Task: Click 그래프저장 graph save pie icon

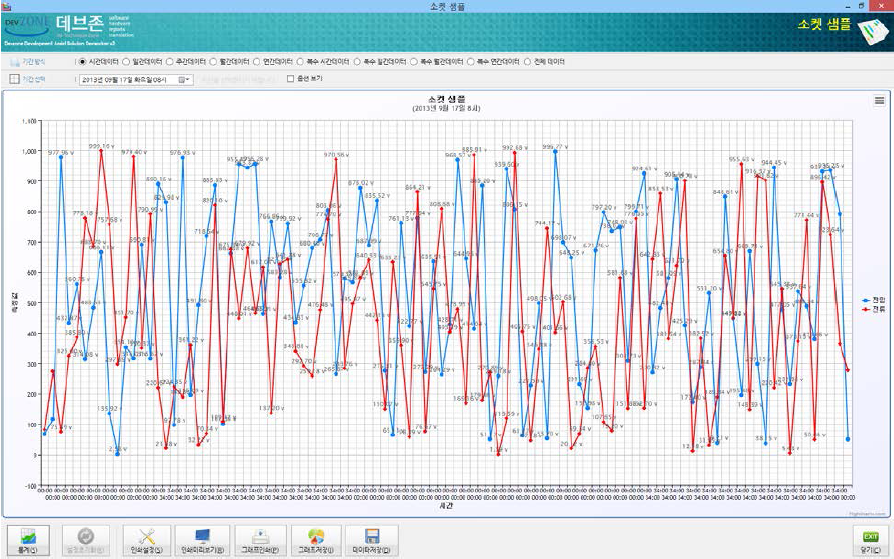Action: pyautogui.click(x=316, y=540)
